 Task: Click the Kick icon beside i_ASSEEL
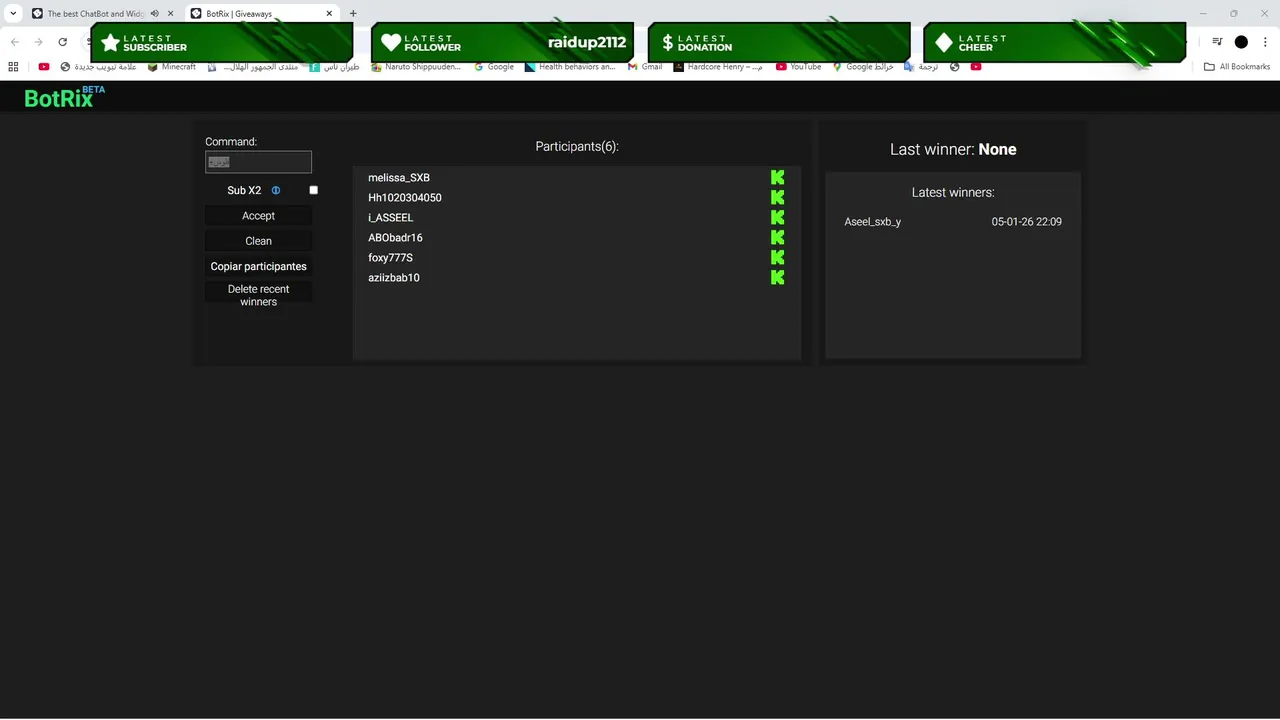tap(777, 217)
